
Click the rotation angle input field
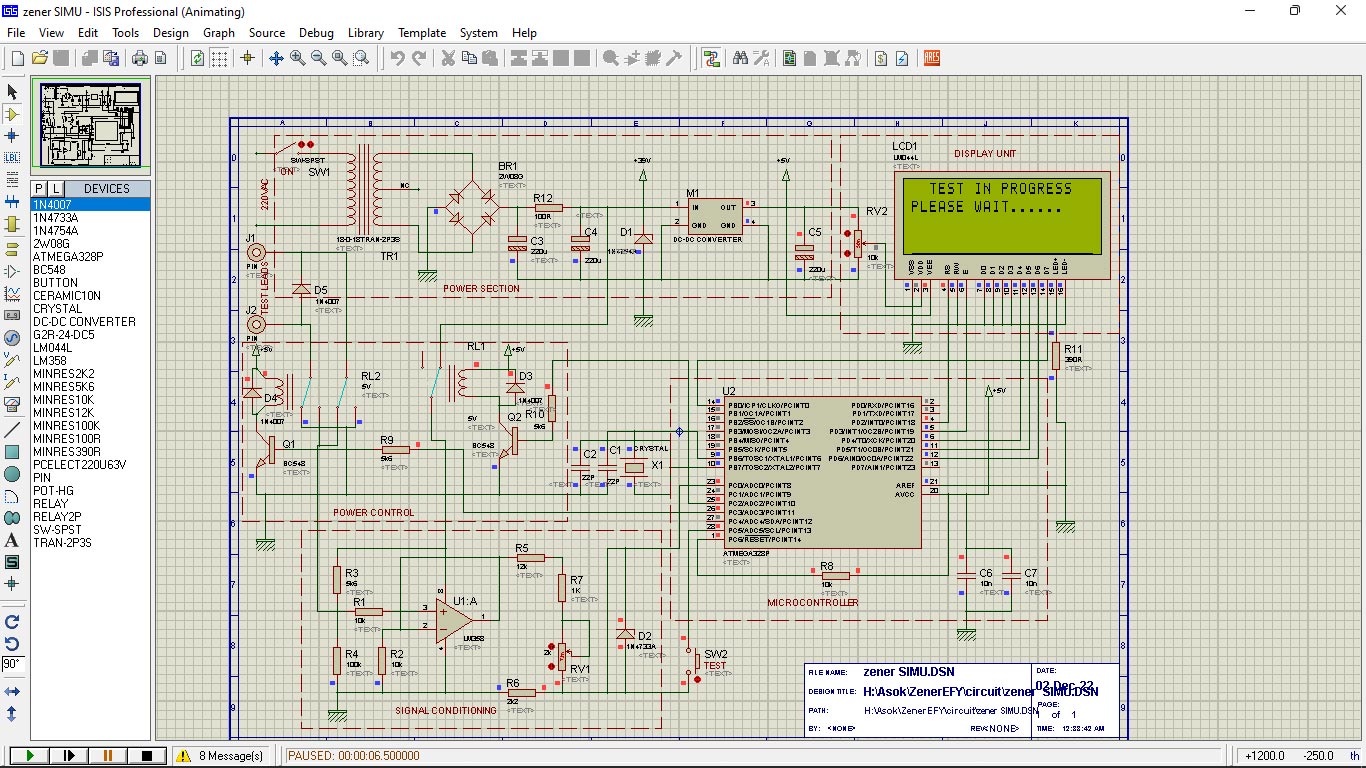(12, 663)
